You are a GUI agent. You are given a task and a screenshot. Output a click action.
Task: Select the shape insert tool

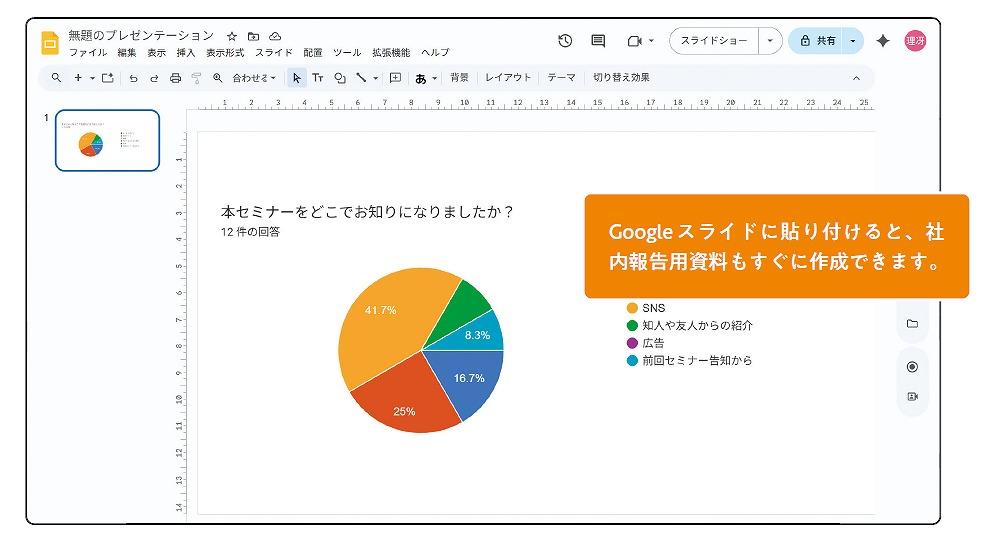[340, 78]
